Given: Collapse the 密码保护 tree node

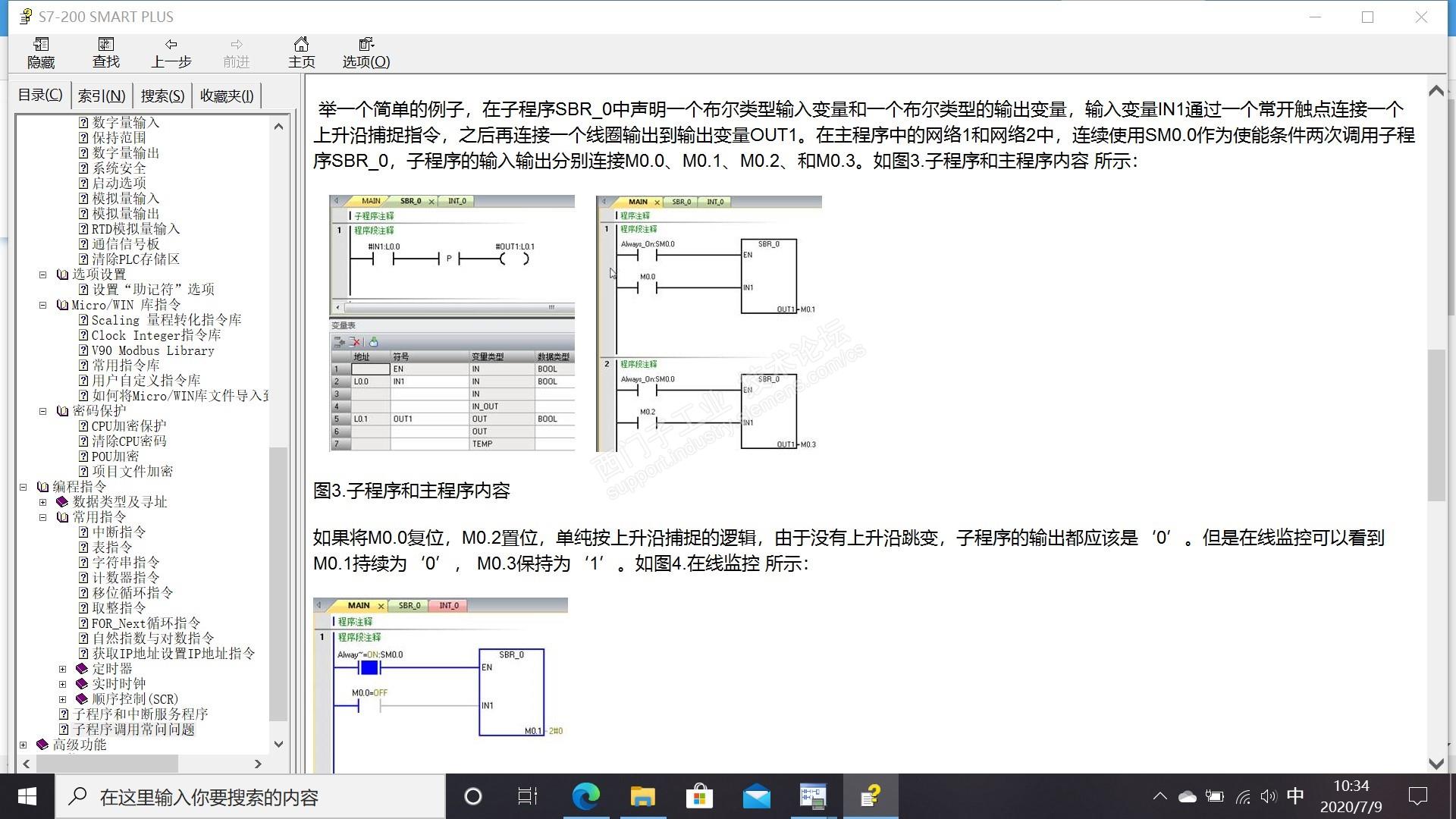Looking at the screenshot, I should click(43, 411).
